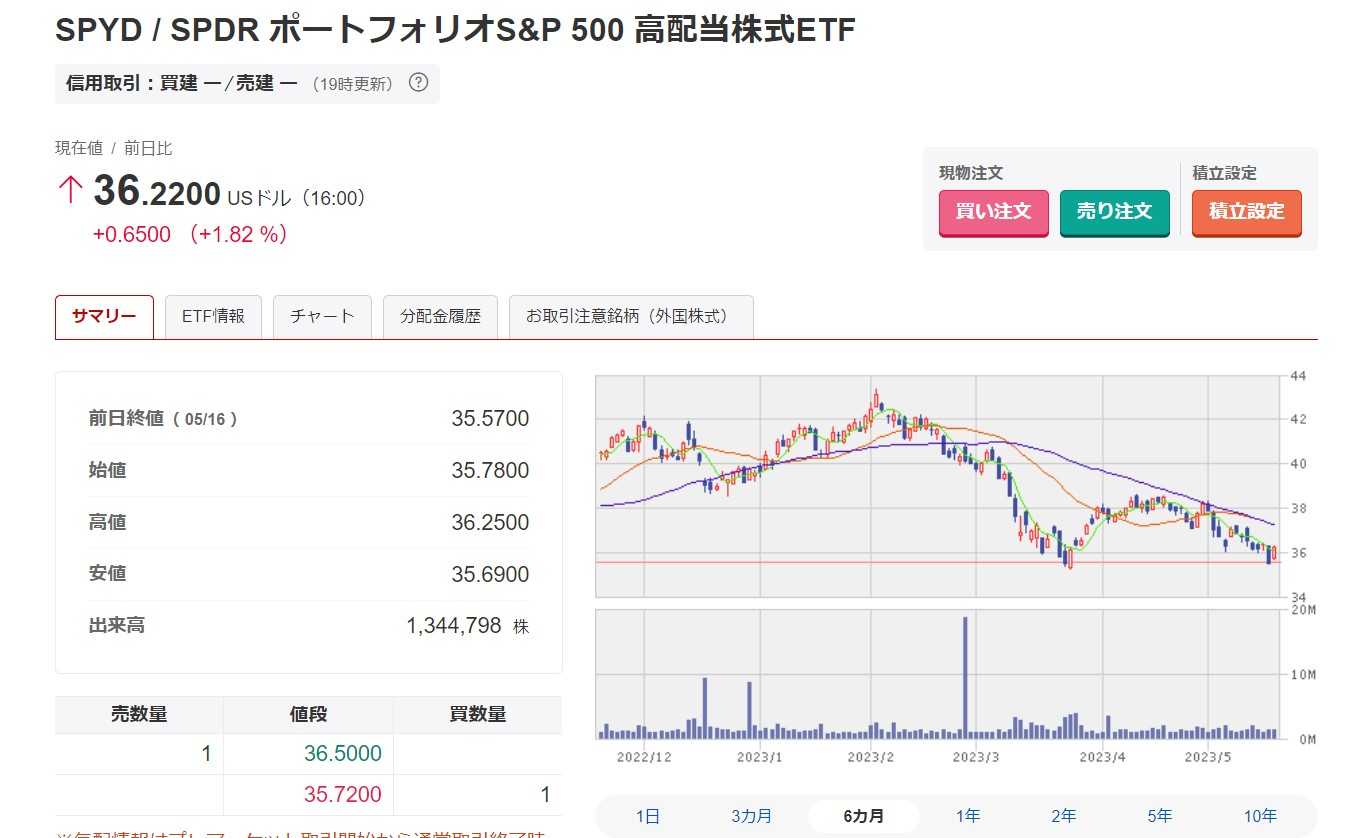1360x838 pixels.
Task: Click the current price 36.2200
Action: (157, 191)
